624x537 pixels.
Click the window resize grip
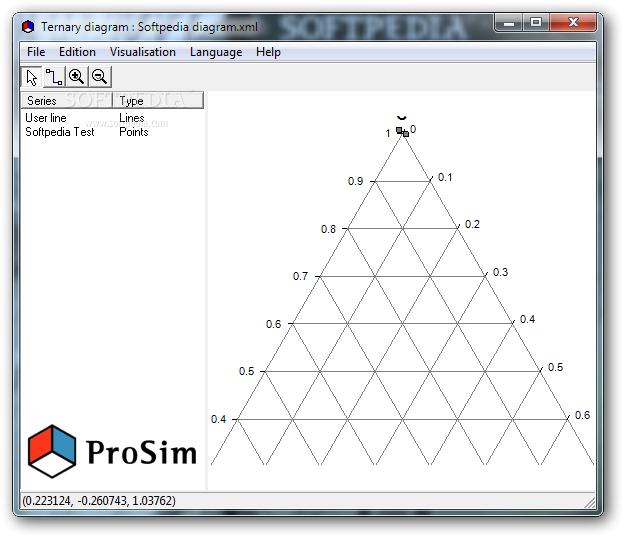click(590, 502)
